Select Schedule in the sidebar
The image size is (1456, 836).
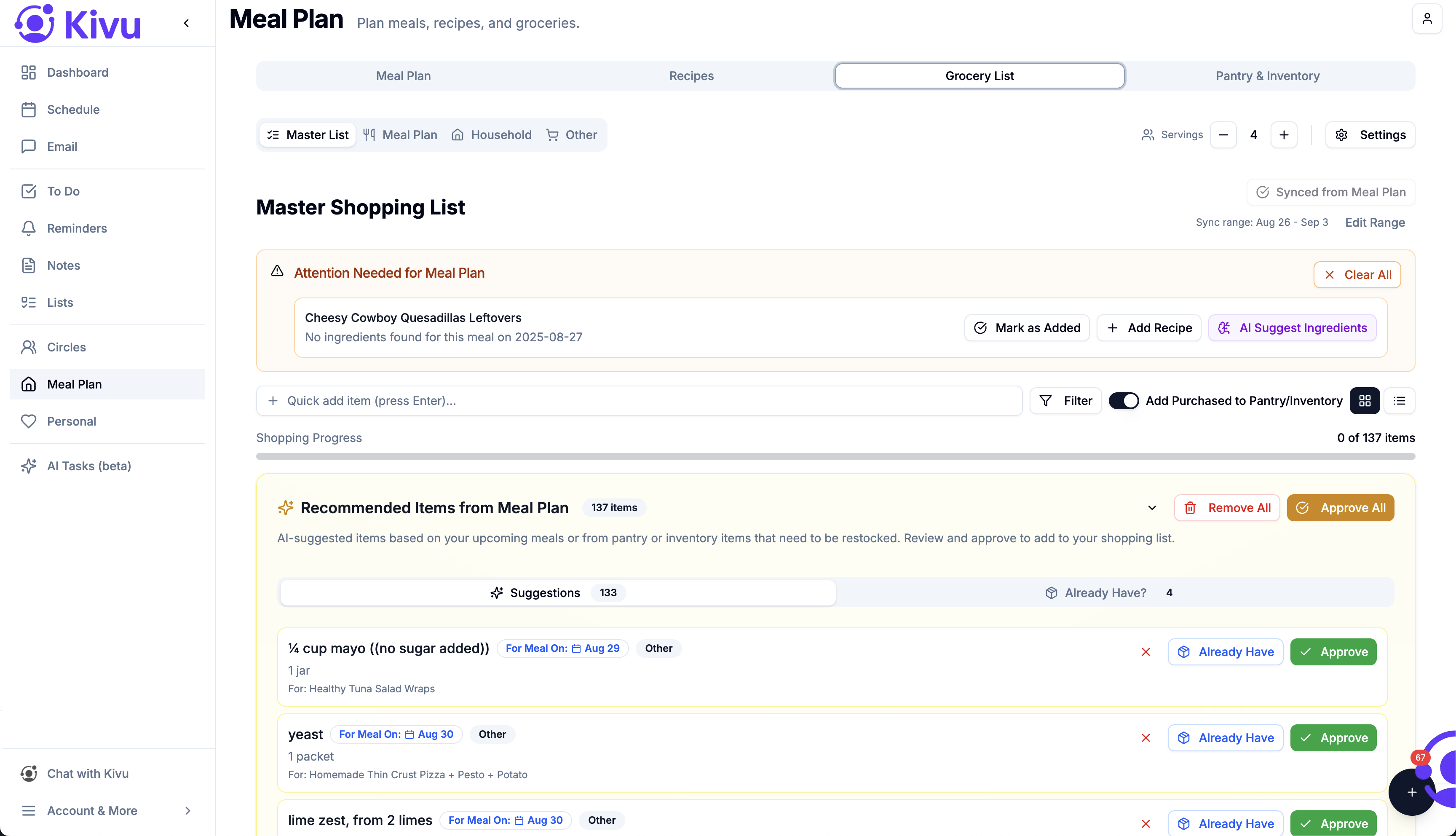coord(73,110)
